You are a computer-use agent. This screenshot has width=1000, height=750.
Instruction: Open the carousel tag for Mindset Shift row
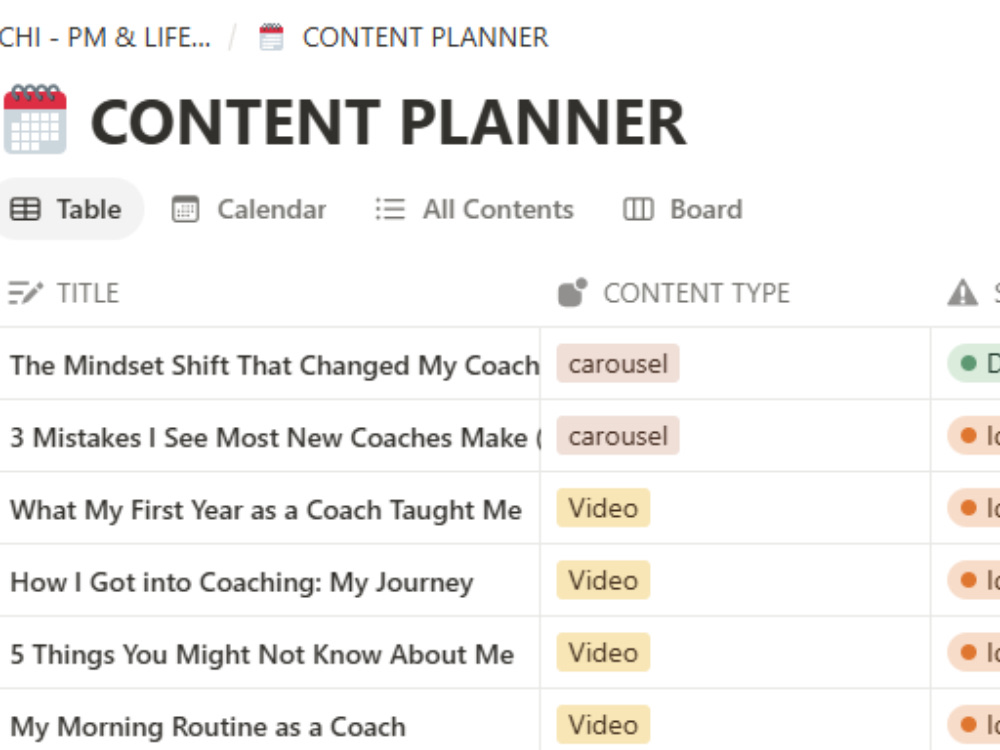pyautogui.click(x=618, y=364)
